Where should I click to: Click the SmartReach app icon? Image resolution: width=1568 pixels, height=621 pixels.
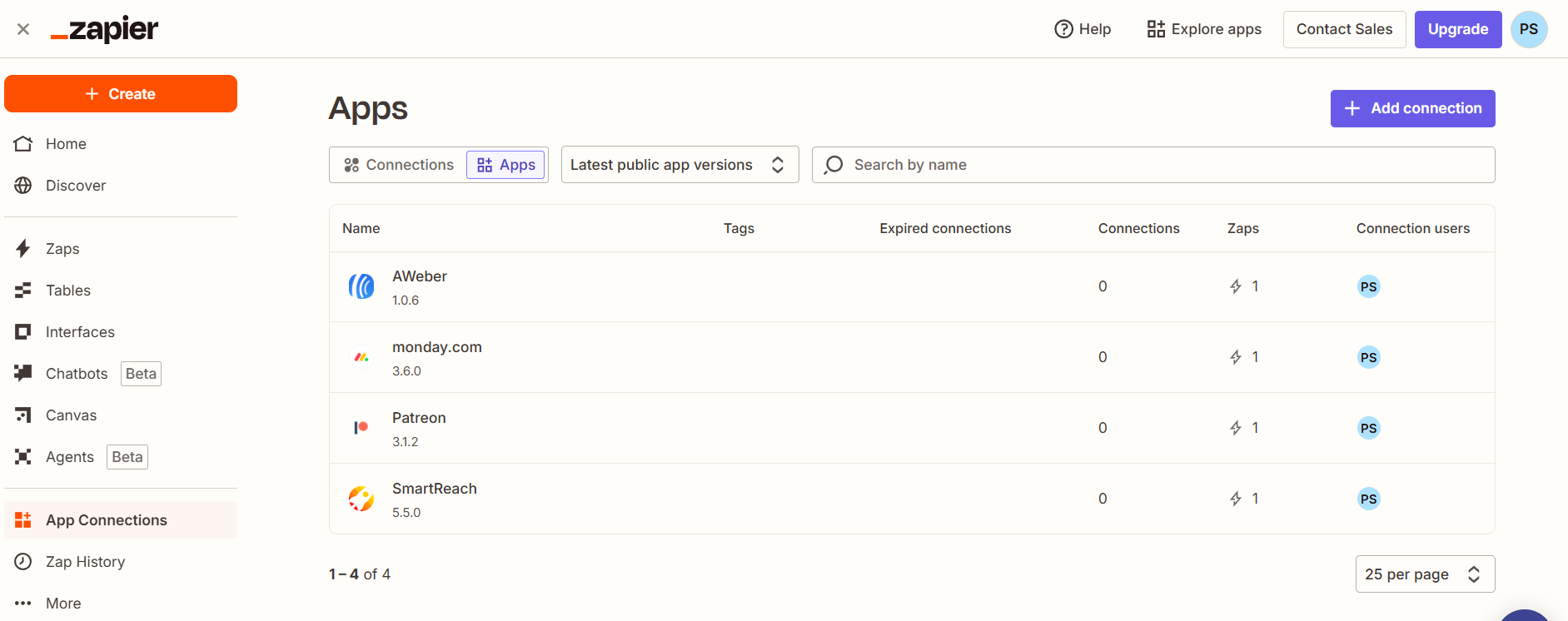coord(361,499)
